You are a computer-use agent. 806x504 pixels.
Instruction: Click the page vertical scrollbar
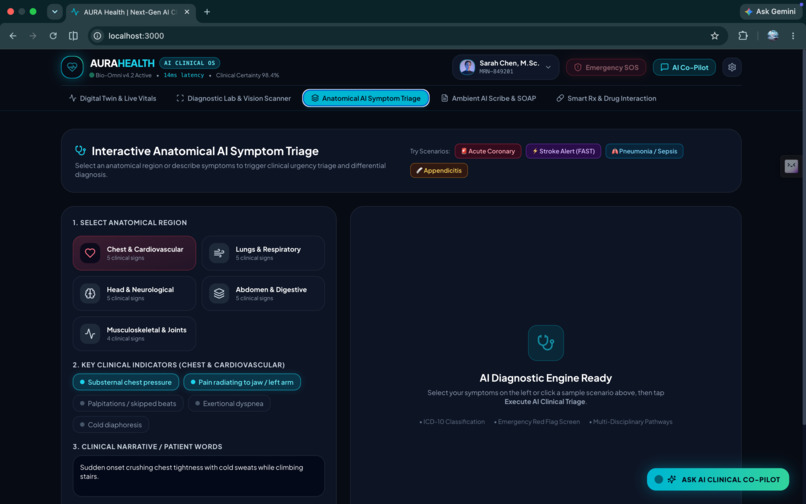803,237
